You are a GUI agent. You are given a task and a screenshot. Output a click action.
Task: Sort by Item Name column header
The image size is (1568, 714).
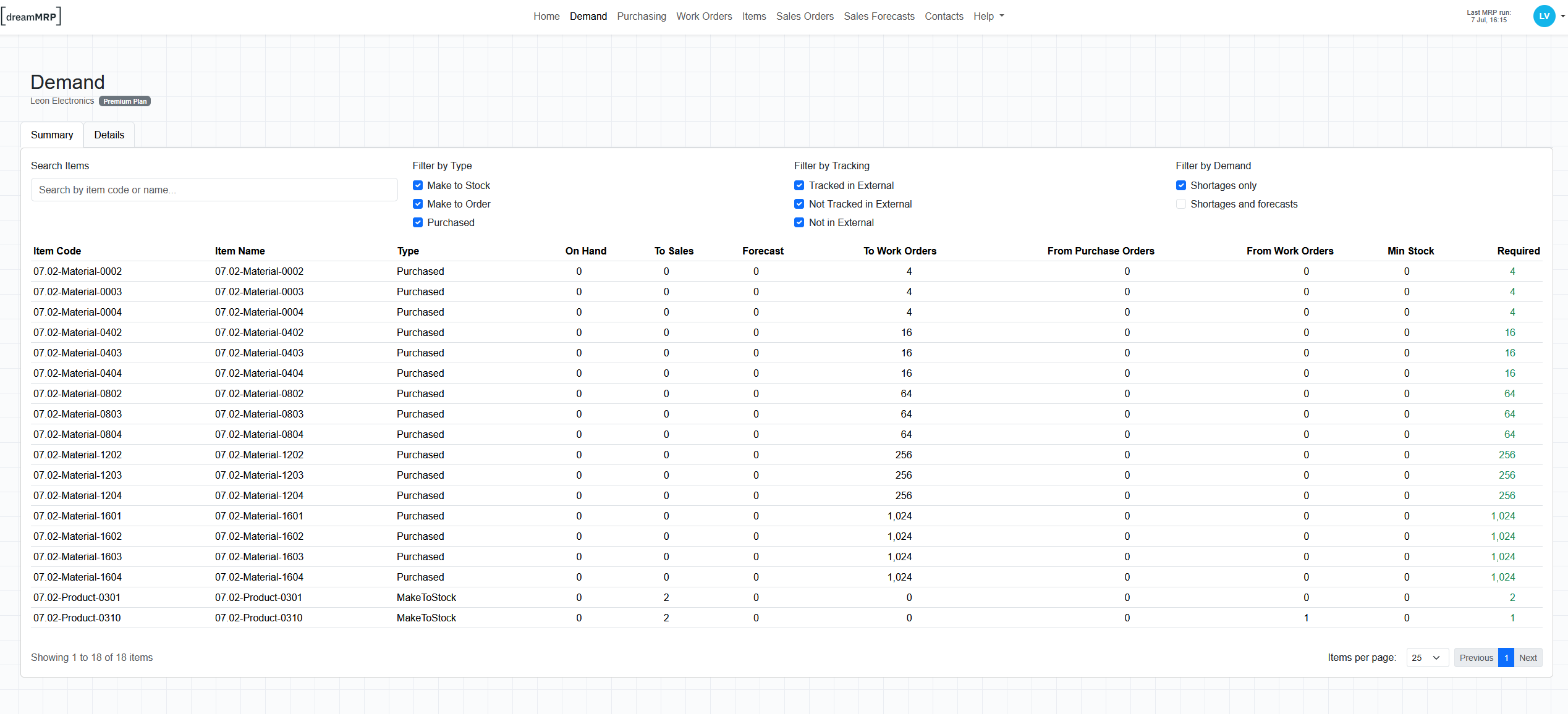[x=240, y=251]
